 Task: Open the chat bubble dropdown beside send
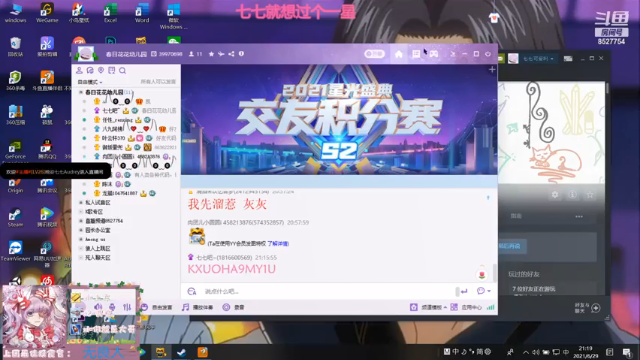coord(484,291)
